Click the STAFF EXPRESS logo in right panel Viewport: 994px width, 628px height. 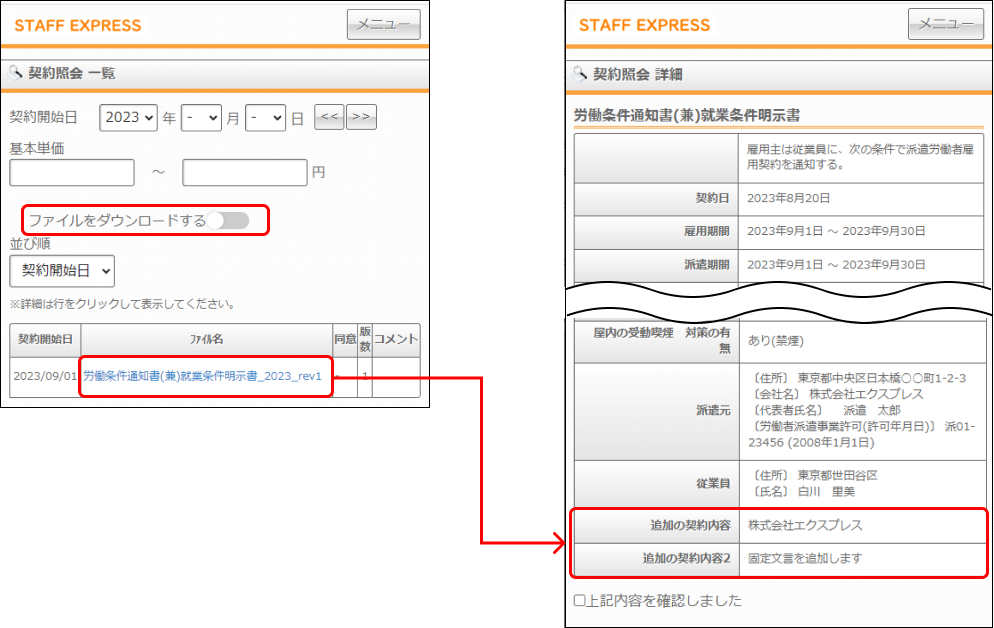coord(644,25)
